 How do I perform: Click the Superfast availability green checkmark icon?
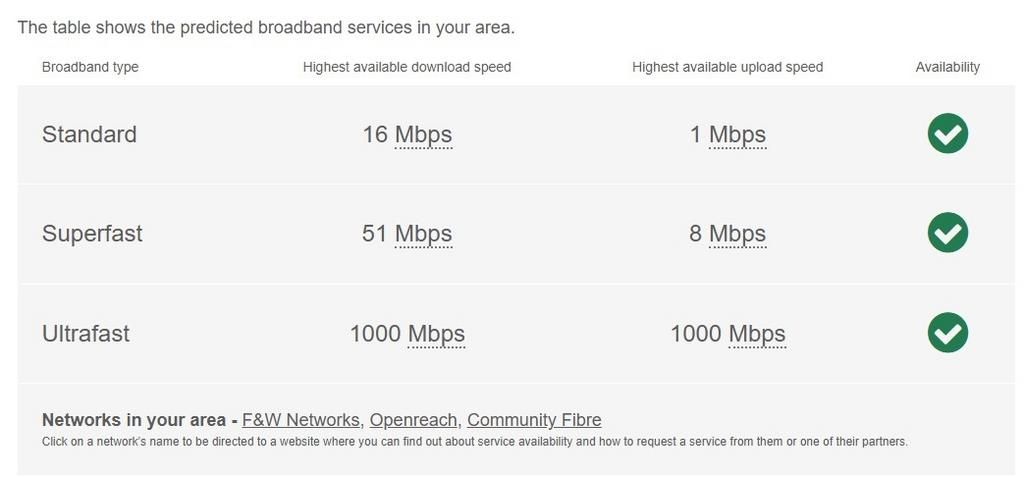[x=947, y=233]
